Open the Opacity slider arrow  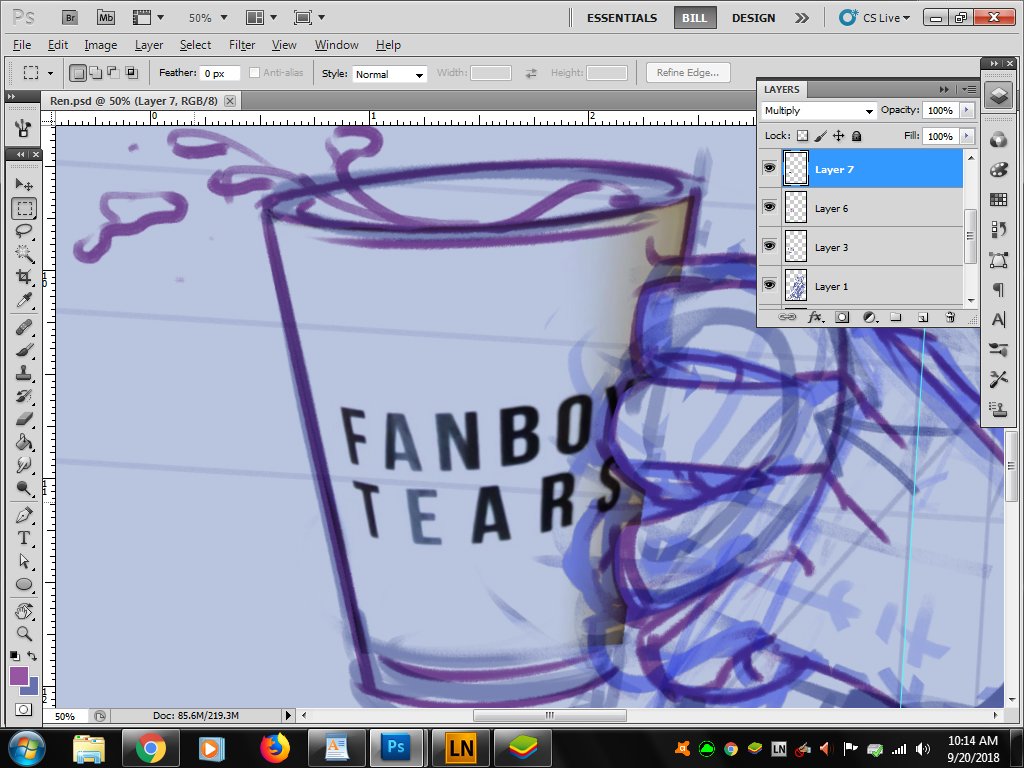point(967,110)
